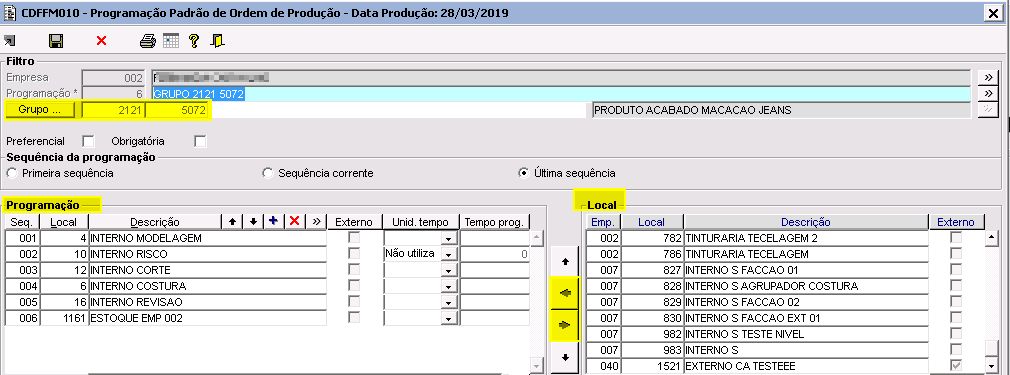The image size is (1010, 375).
Task: Click Local code 1161 cell
Action: tap(64, 318)
